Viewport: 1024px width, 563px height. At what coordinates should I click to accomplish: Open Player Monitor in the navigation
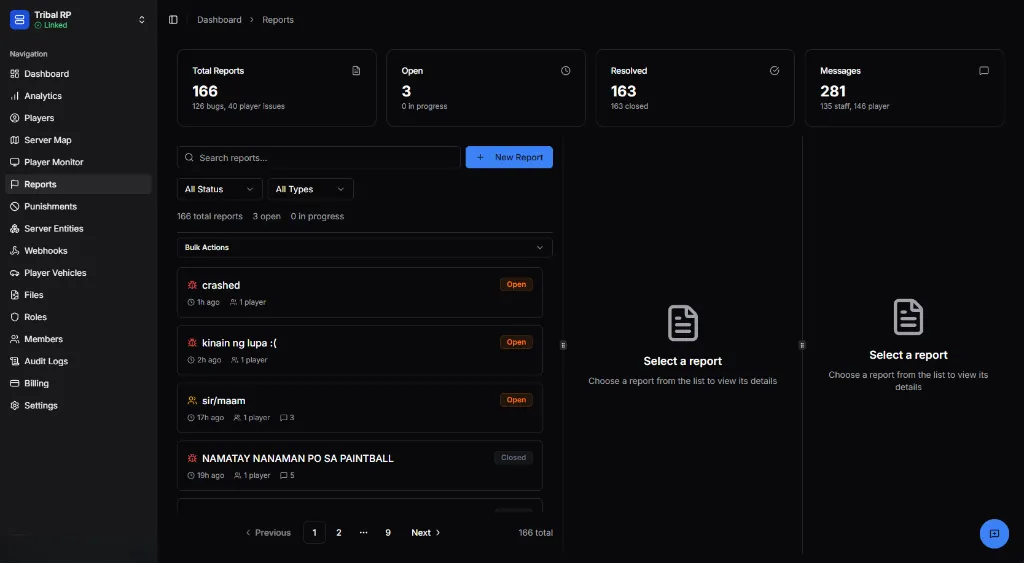point(78,162)
